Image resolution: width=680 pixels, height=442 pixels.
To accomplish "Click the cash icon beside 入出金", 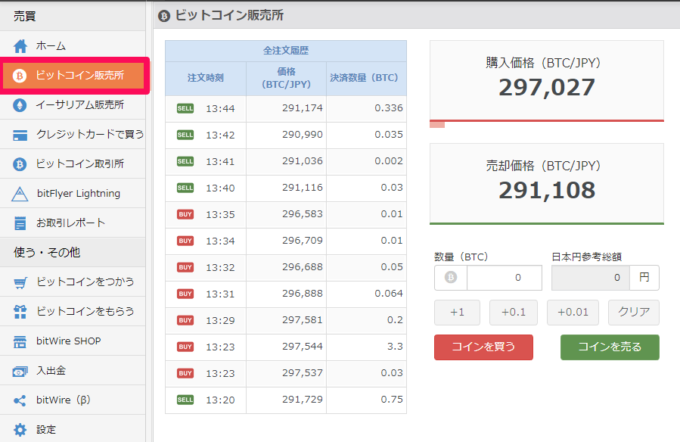I will point(20,371).
